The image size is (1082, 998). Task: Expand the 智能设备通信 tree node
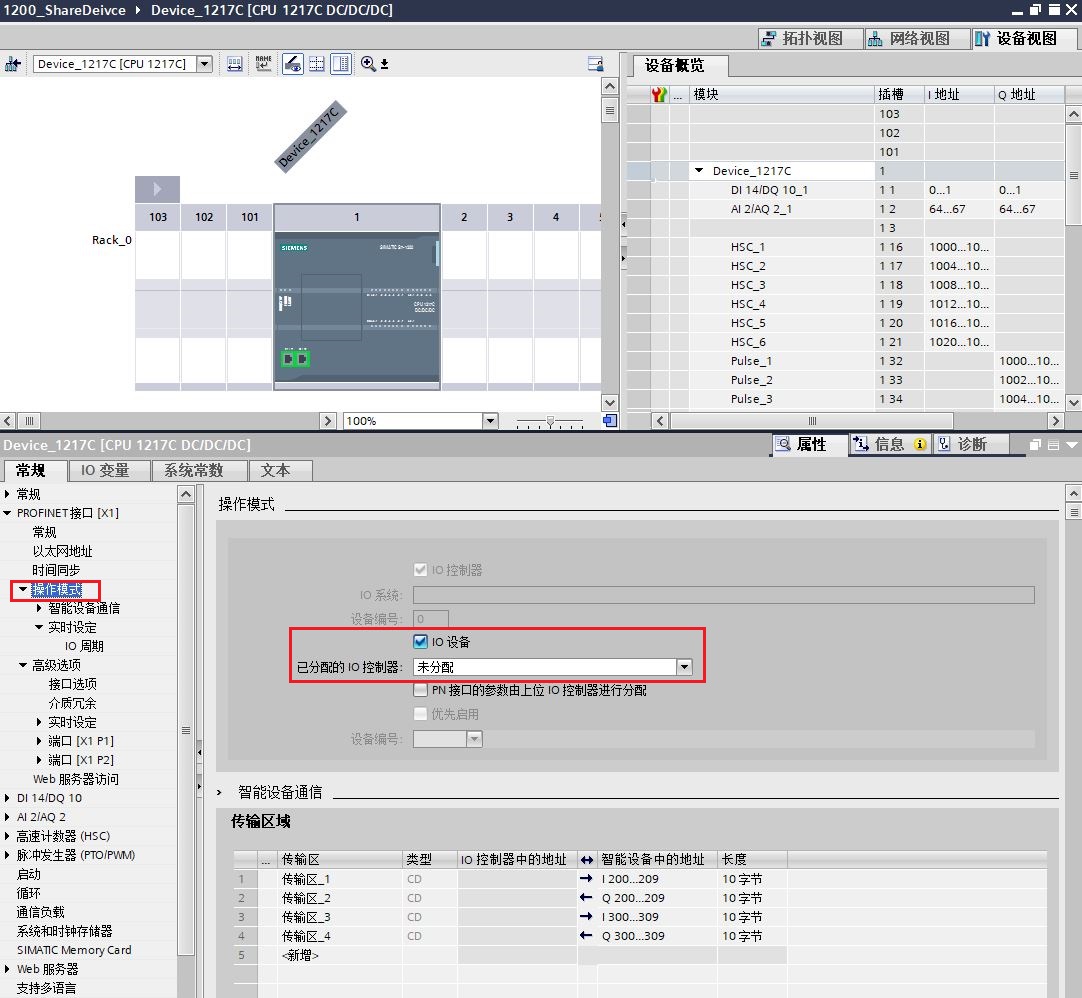[x=39, y=608]
